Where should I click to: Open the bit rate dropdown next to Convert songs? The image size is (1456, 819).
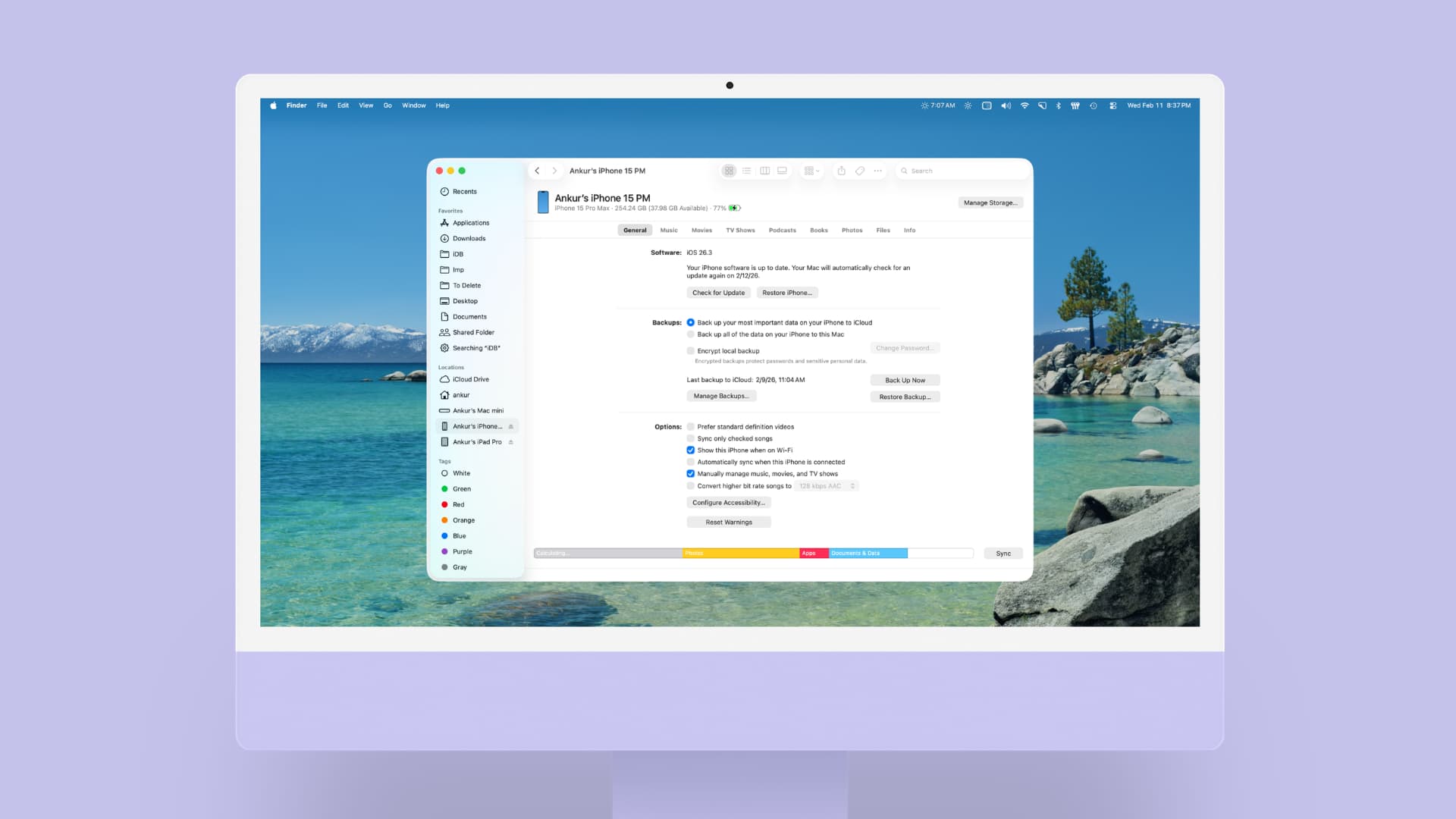pos(826,485)
